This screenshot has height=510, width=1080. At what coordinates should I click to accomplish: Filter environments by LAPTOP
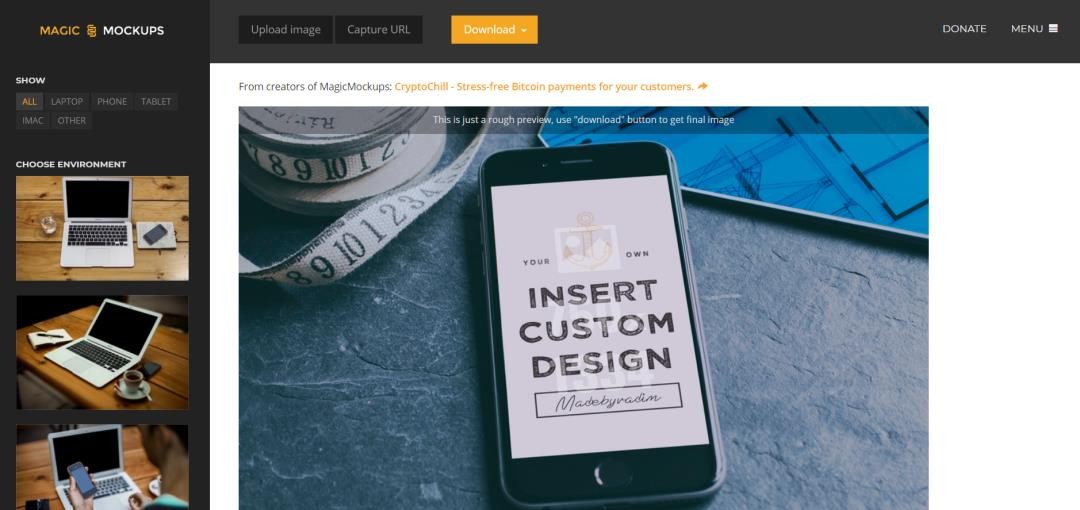(67, 101)
